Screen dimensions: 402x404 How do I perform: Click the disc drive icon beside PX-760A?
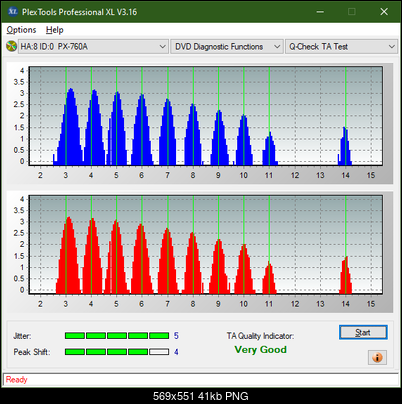tap(11, 46)
